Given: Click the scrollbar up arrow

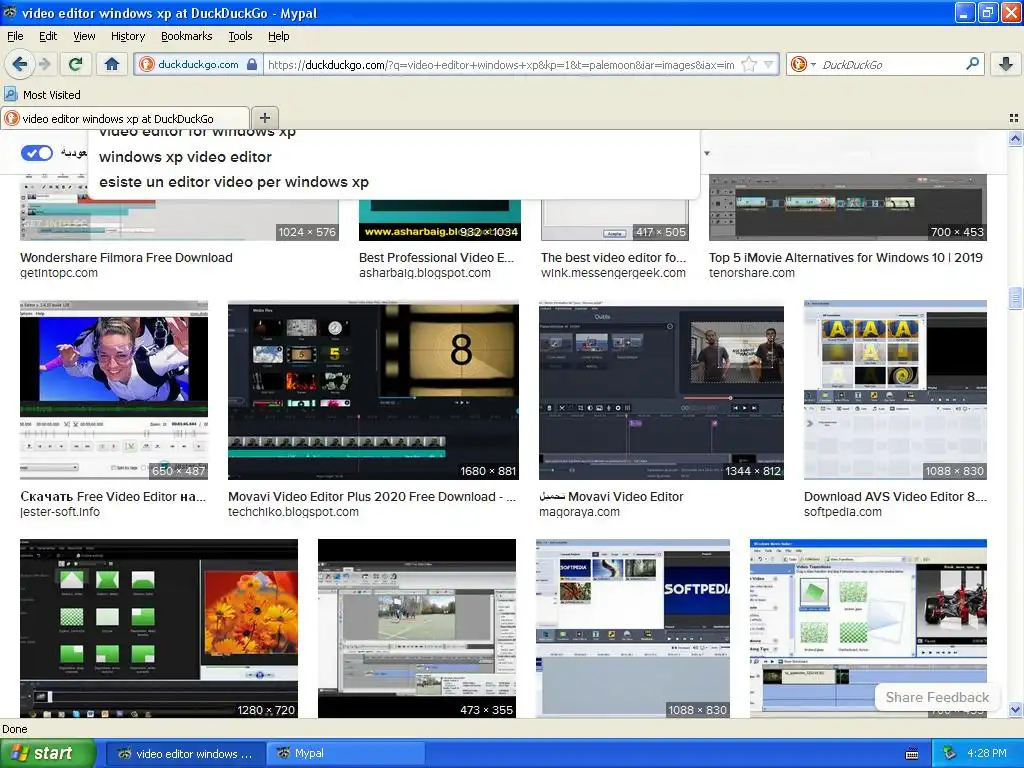Looking at the screenshot, I should point(1015,138).
